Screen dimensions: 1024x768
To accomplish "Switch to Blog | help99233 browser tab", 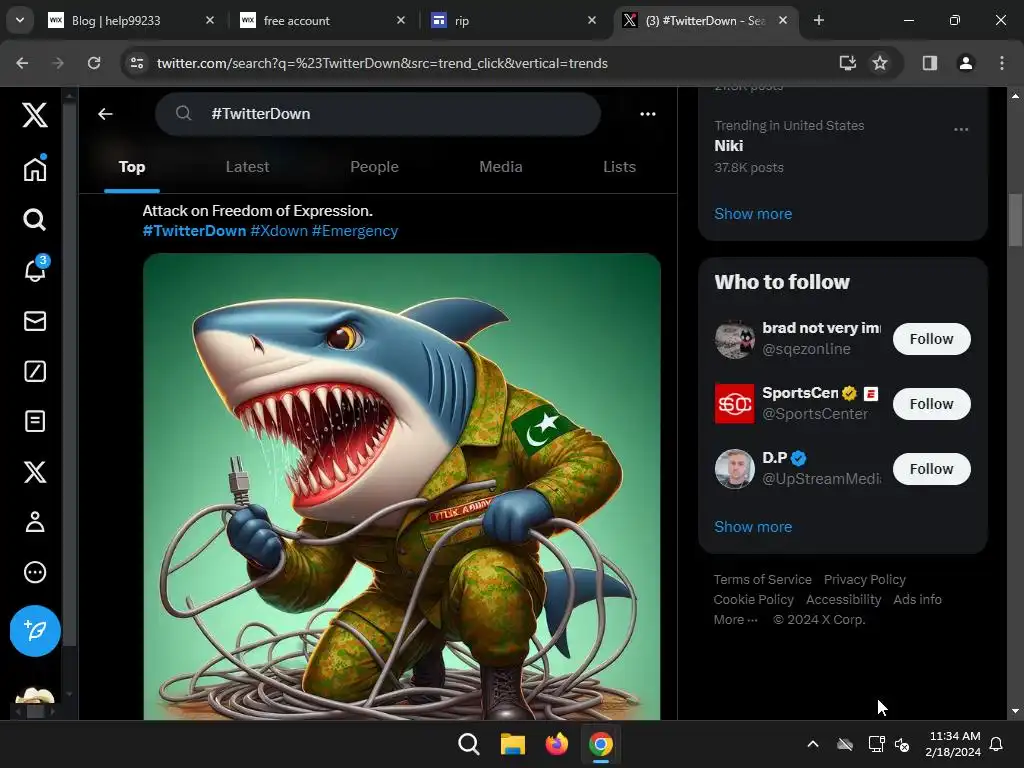I will (x=131, y=20).
